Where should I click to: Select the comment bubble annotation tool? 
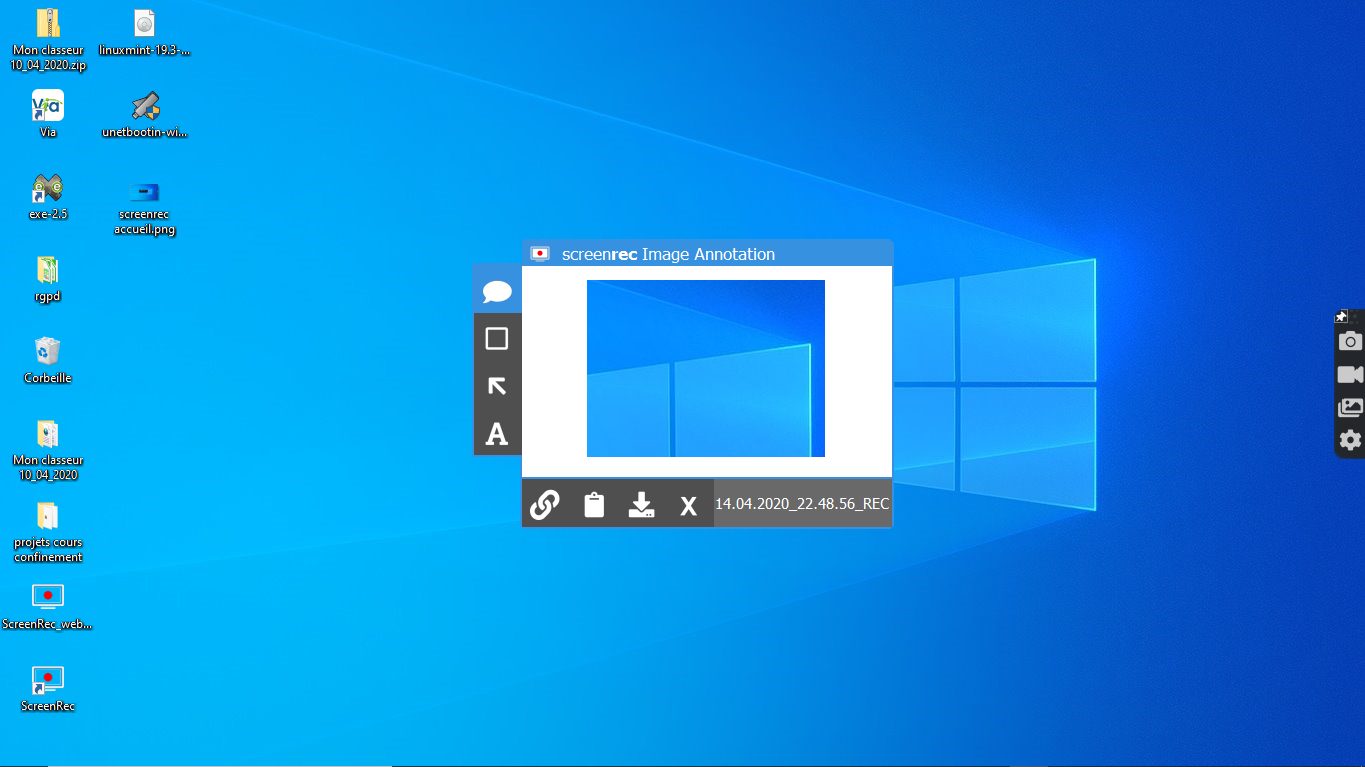pyautogui.click(x=497, y=291)
